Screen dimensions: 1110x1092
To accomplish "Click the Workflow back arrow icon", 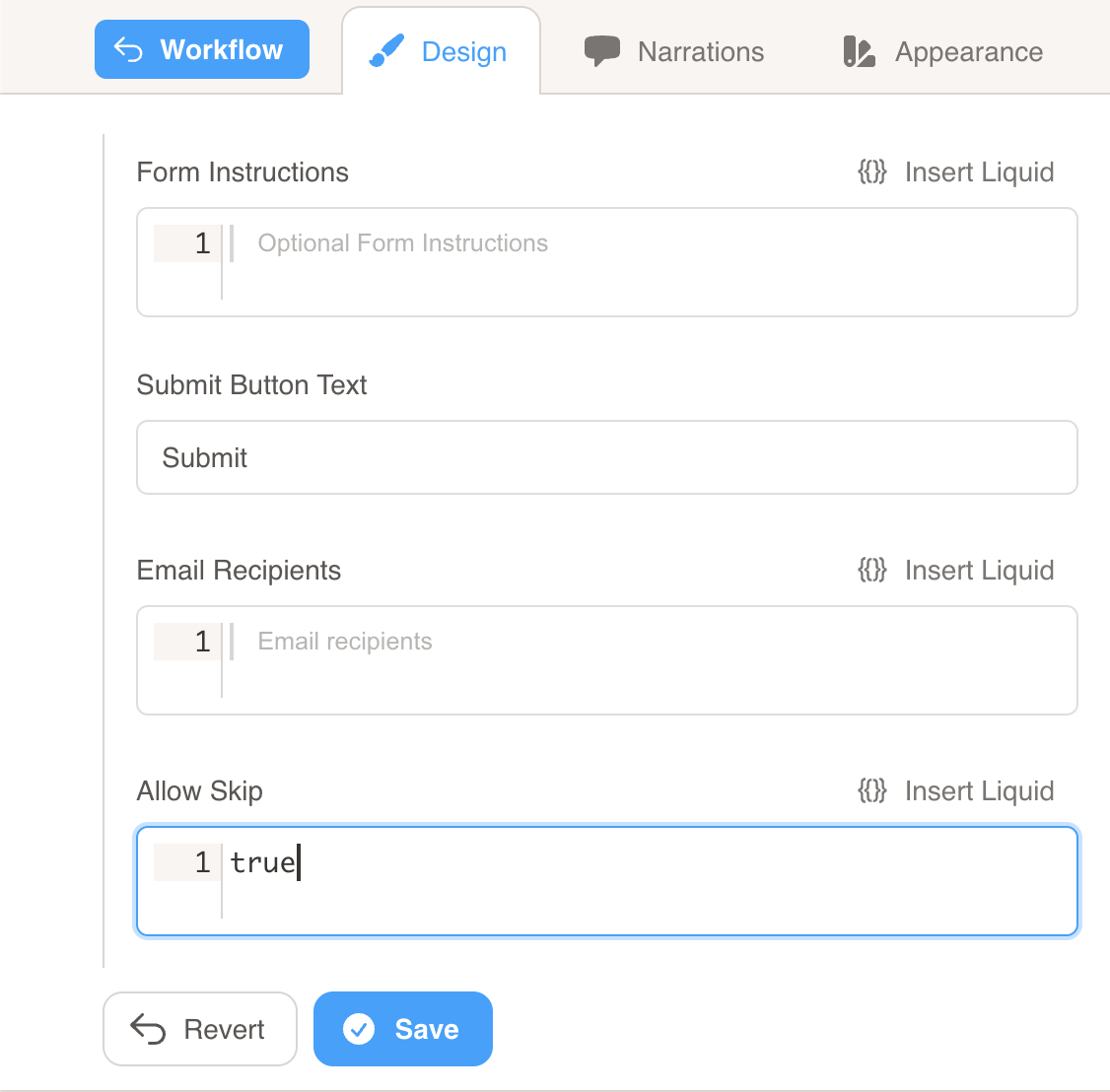I will (129, 49).
